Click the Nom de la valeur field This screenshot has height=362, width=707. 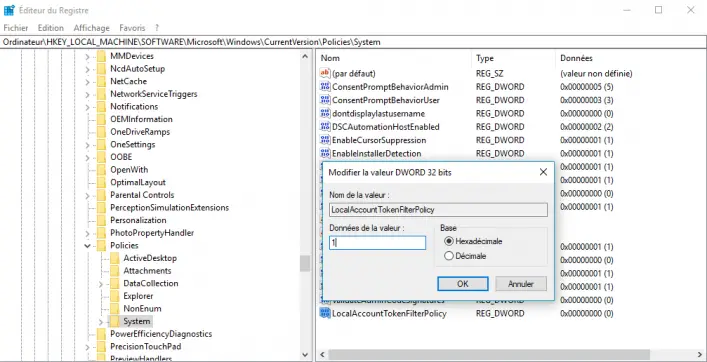(x=438, y=210)
